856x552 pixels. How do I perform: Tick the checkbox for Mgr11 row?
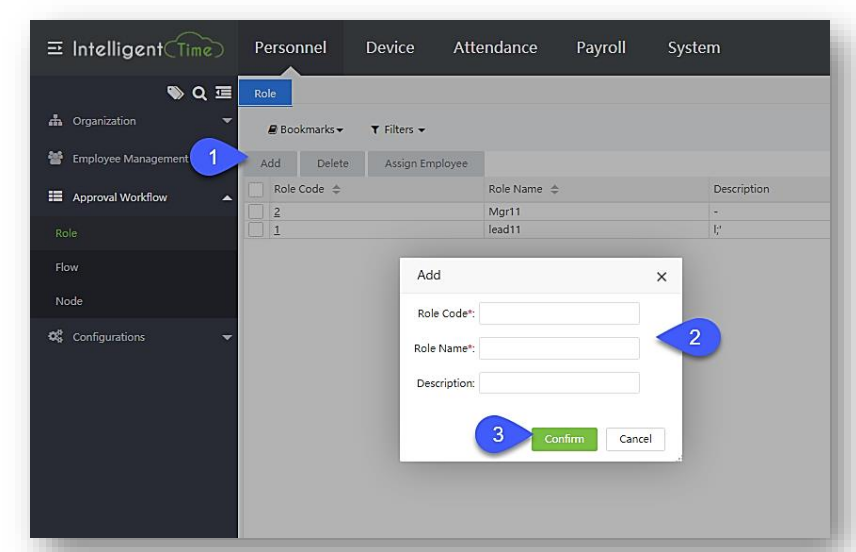(256, 213)
